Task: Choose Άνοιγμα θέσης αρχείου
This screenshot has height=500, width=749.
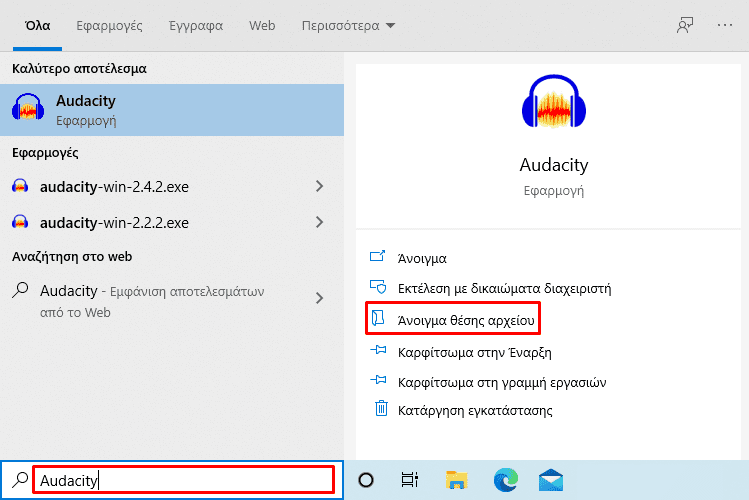Action: pyautogui.click(x=466, y=320)
